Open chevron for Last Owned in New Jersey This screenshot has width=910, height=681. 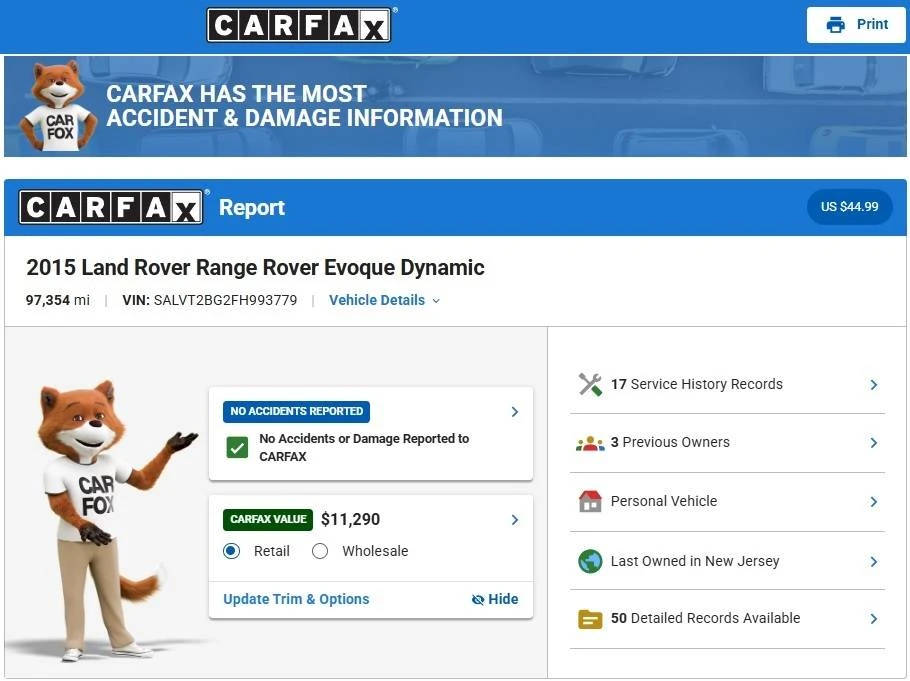tap(873, 562)
